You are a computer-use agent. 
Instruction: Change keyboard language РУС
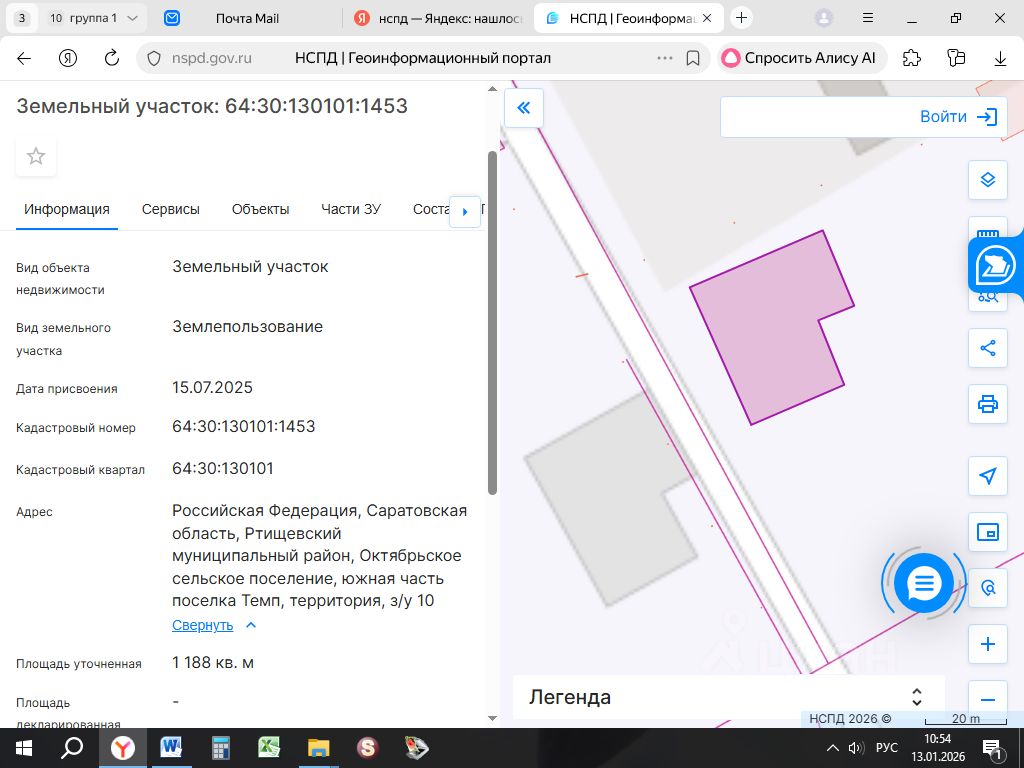click(x=887, y=748)
